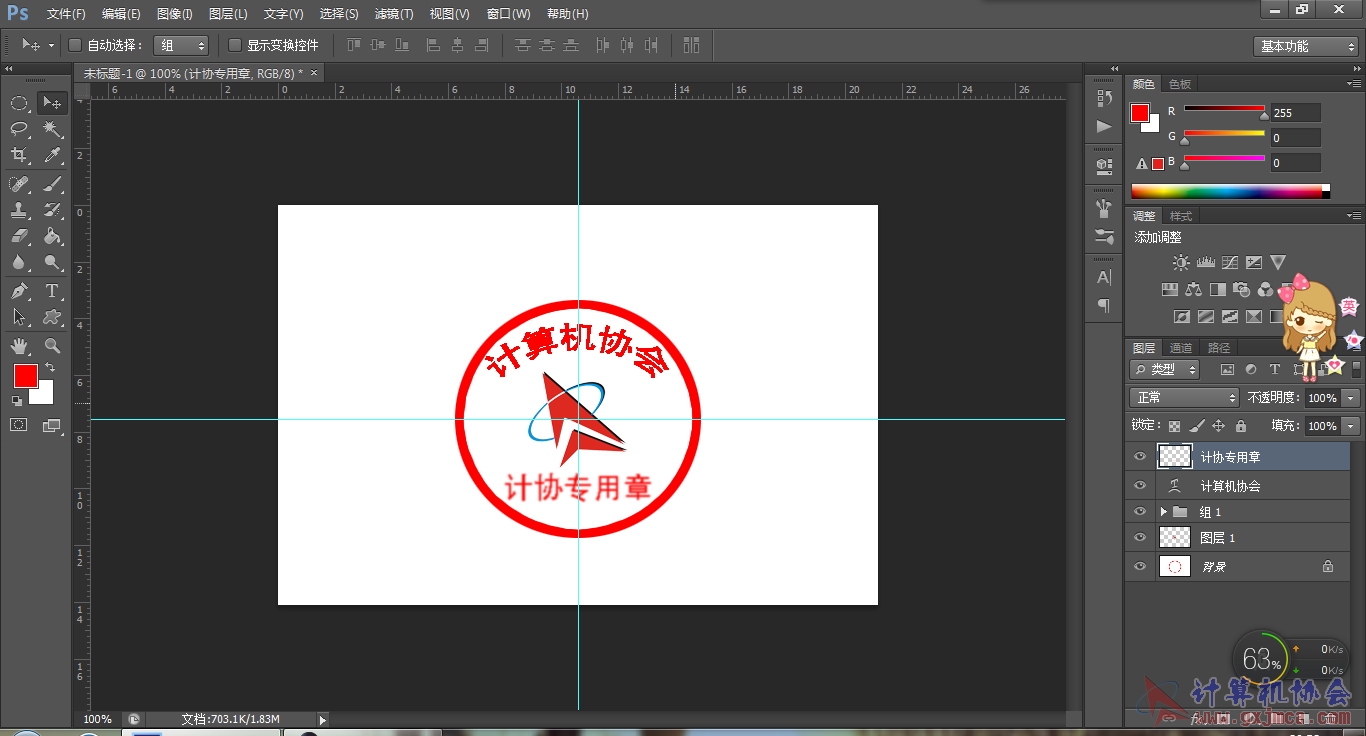
Task: Enable the 自动选择 checkbox
Action: pos(75,45)
